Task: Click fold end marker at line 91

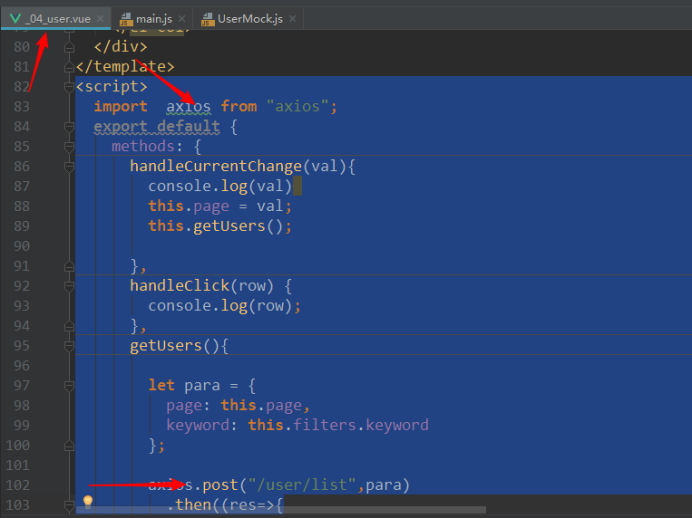Action: 69,266
